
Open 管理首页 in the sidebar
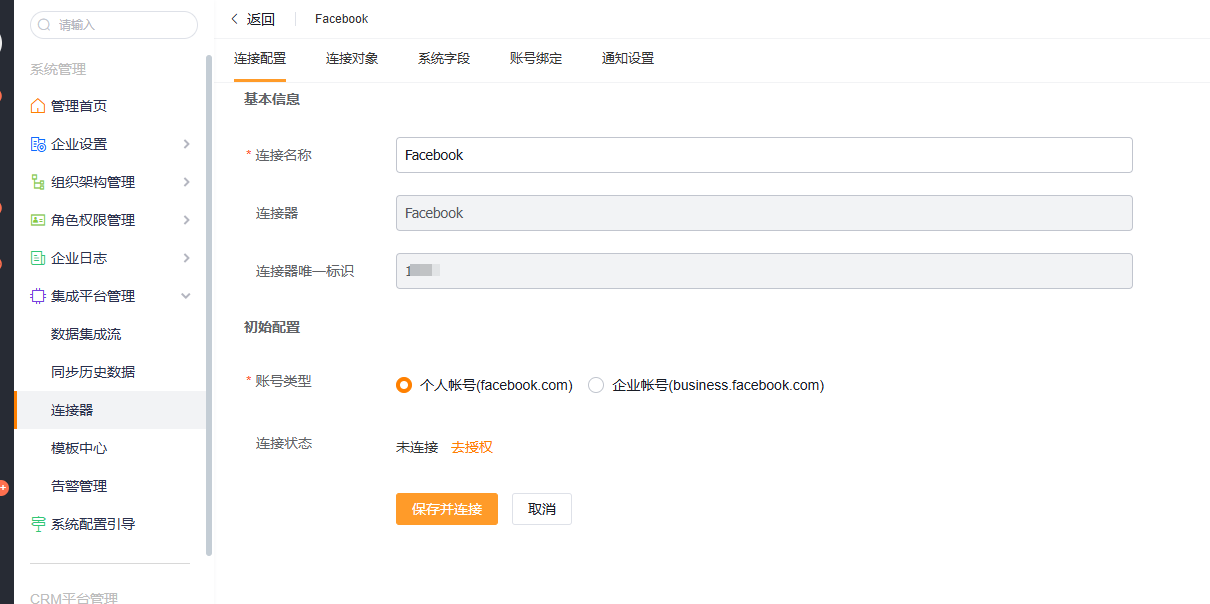[79, 106]
